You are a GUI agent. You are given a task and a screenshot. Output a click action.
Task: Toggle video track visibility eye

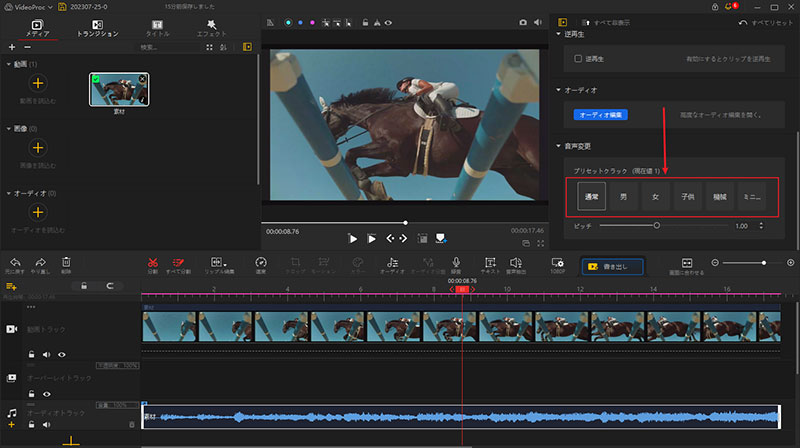(62, 355)
